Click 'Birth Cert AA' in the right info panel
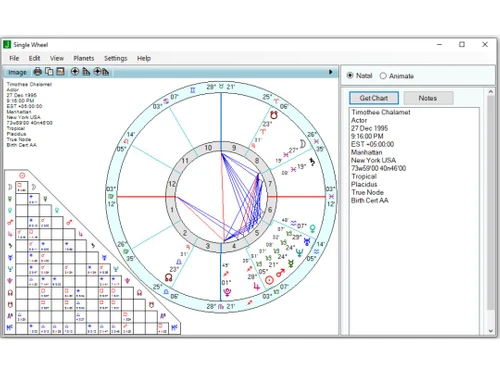Viewport: 500px width, 375px height. pos(370,200)
